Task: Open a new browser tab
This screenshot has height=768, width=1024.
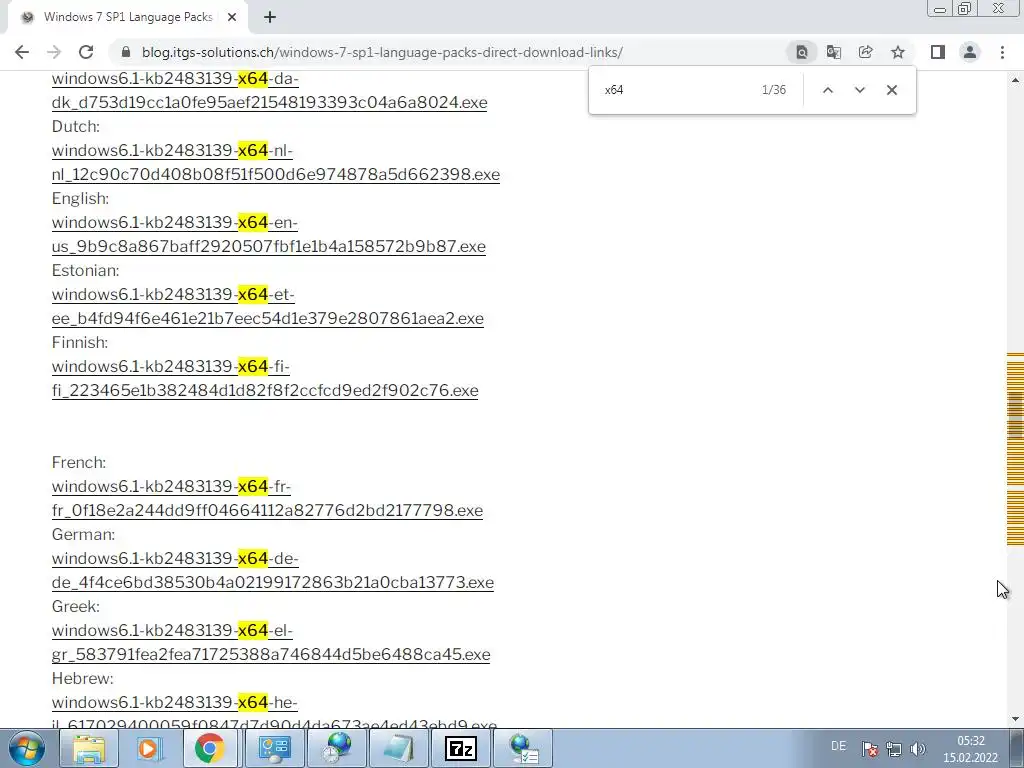Action: (270, 18)
